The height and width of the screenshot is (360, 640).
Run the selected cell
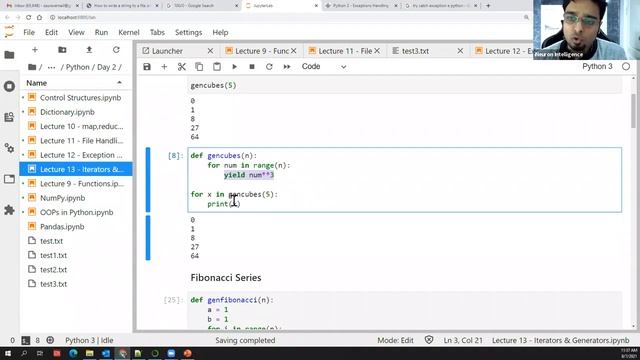coord(234,67)
